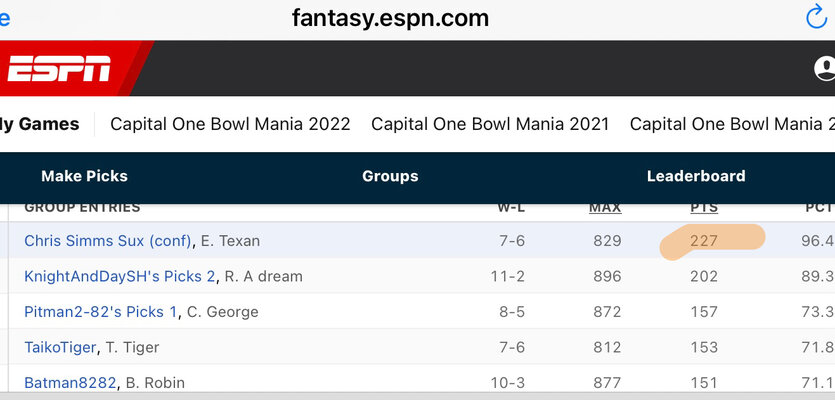Sort entries by PTS column
835x400 pixels.
(x=704, y=208)
